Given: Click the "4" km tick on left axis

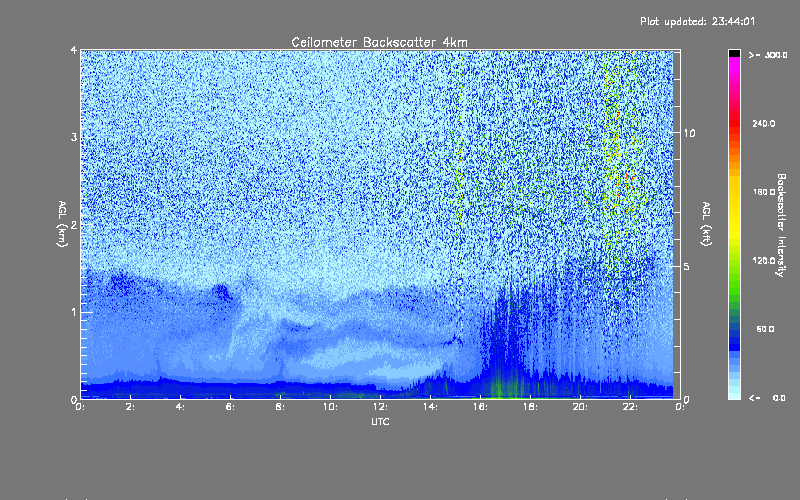Looking at the screenshot, I should coord(74,50).
